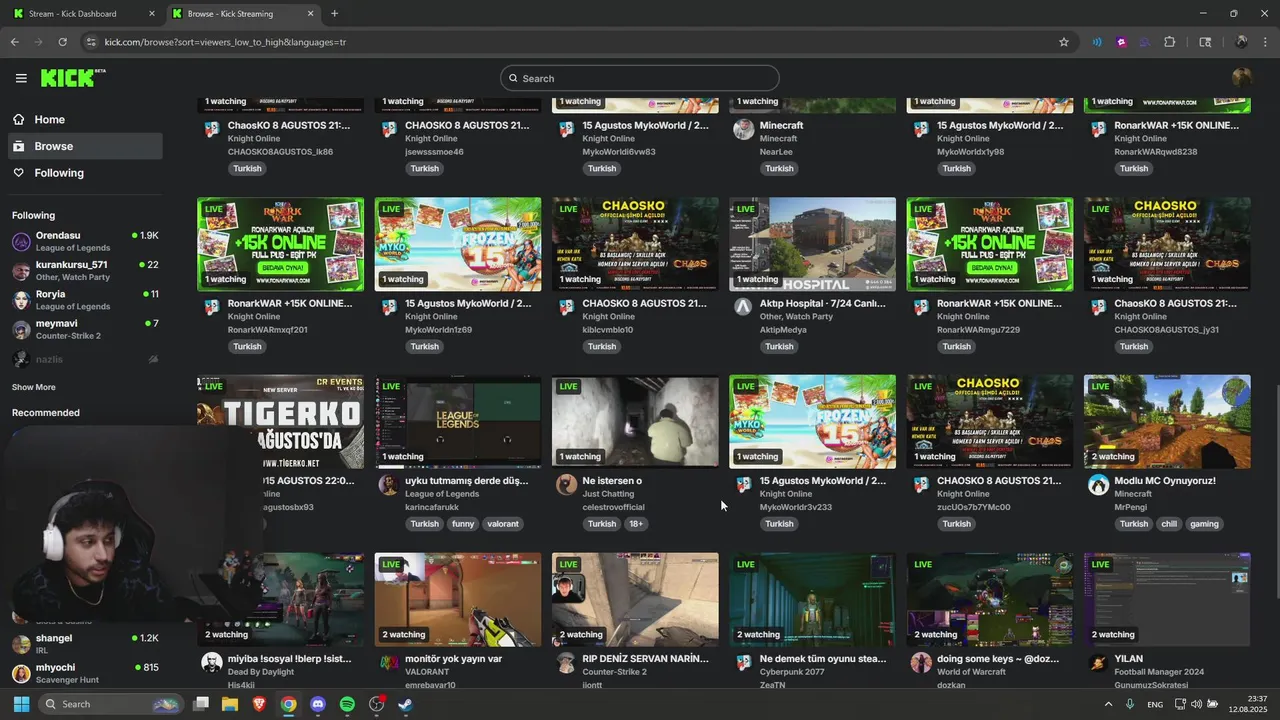Expand Show More under Following
This screenshot has width=1280, height=720.
pos(34,387)
